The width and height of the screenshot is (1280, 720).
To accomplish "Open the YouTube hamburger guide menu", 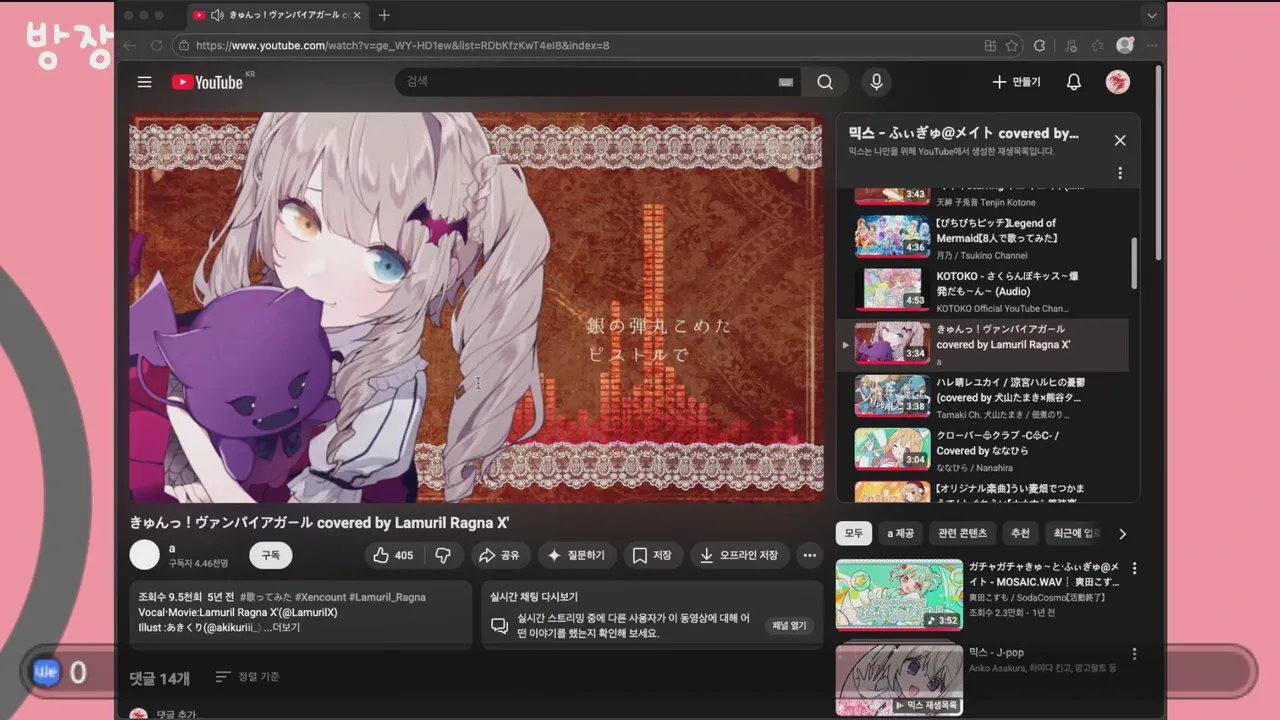I will point(145,82).
